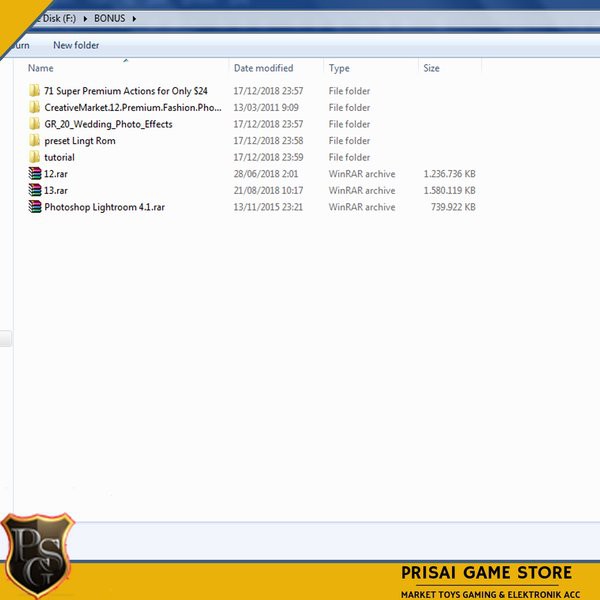The image size is (600, 600).
Task: Select the CreativeMarket.12.Premium.Fashion folder icon
Action: (x=35, y=108)
